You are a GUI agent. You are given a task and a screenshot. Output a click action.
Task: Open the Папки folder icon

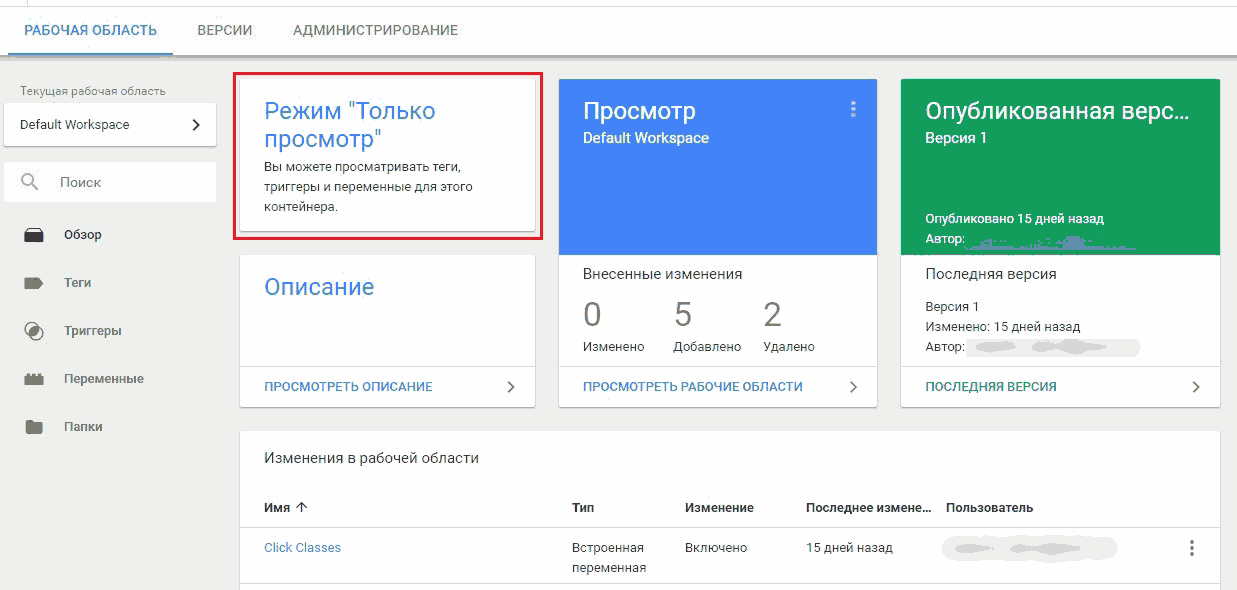tap(34, 427)
